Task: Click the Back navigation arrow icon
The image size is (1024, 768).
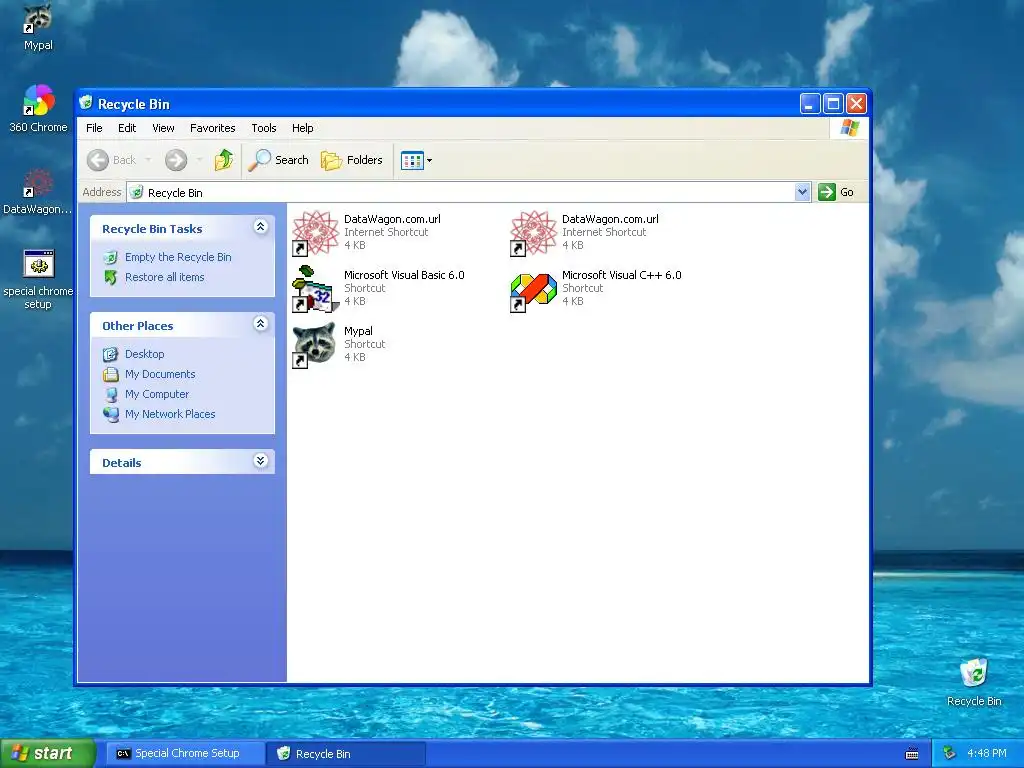Action: tap(98, 160)
